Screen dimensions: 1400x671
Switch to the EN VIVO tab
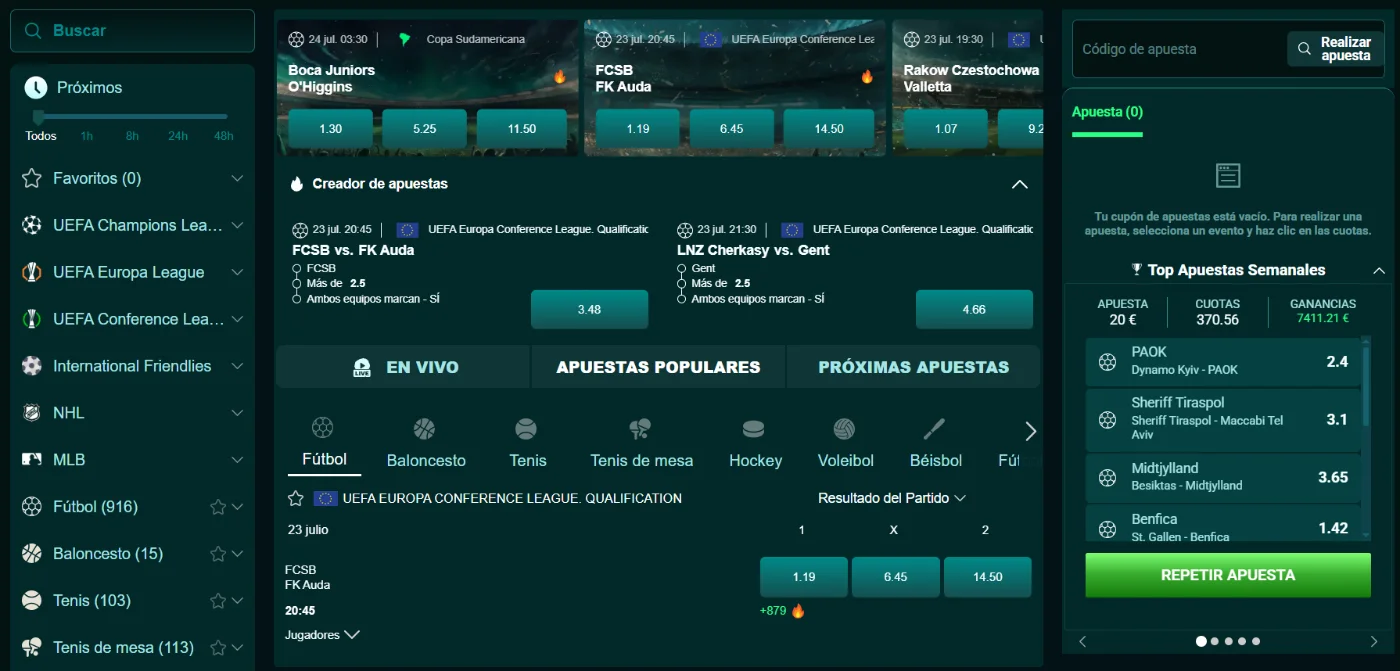(403, 367)
